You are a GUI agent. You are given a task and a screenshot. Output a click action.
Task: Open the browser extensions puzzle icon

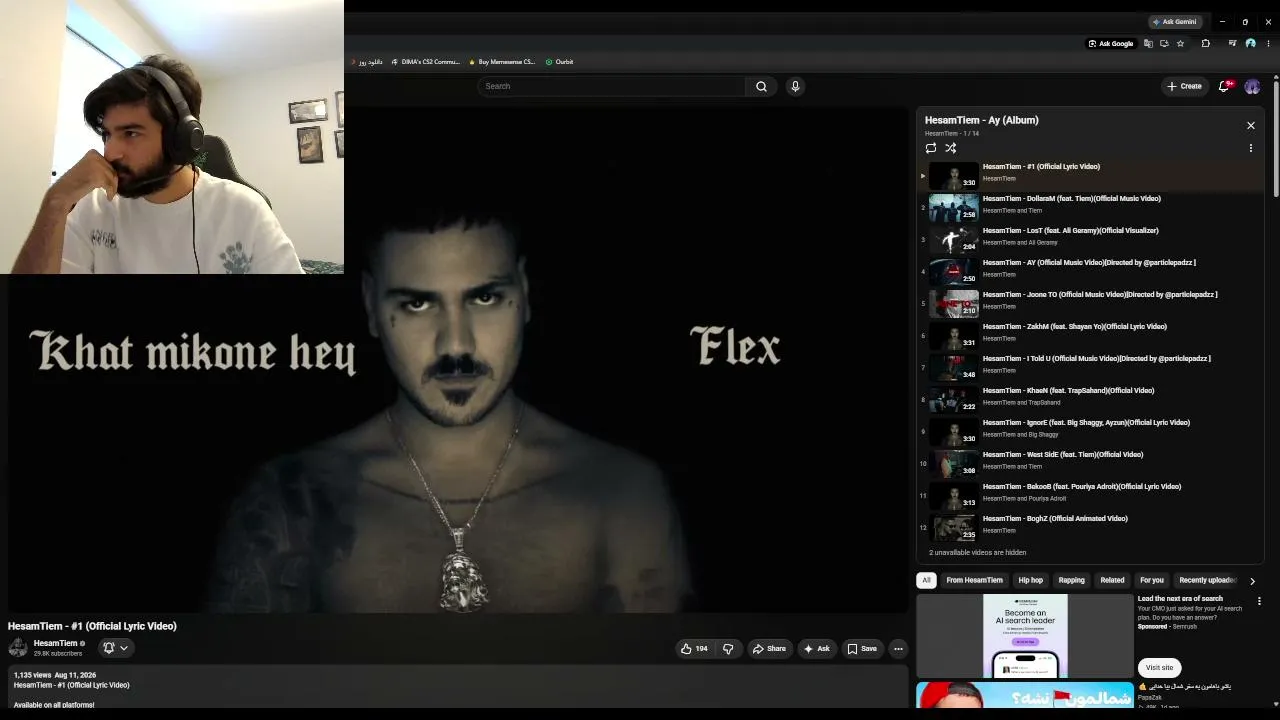[x=1205, y=44]
